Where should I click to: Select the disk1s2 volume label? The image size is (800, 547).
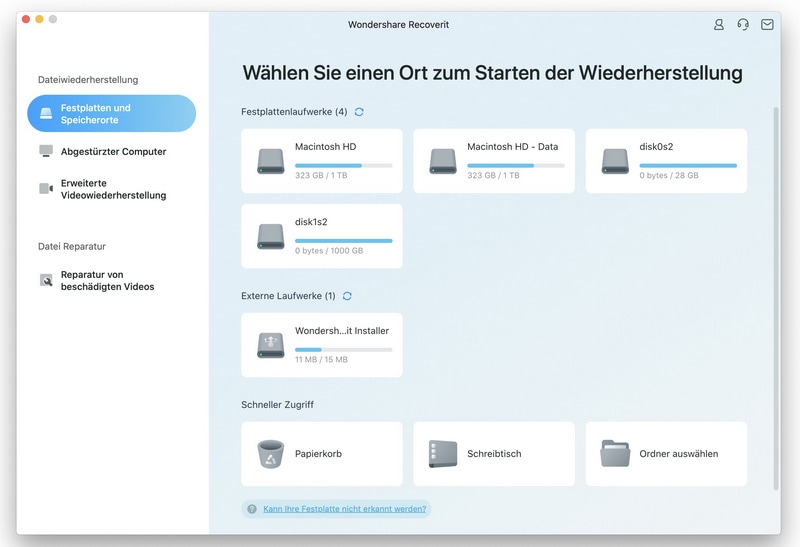pos(311,222)
